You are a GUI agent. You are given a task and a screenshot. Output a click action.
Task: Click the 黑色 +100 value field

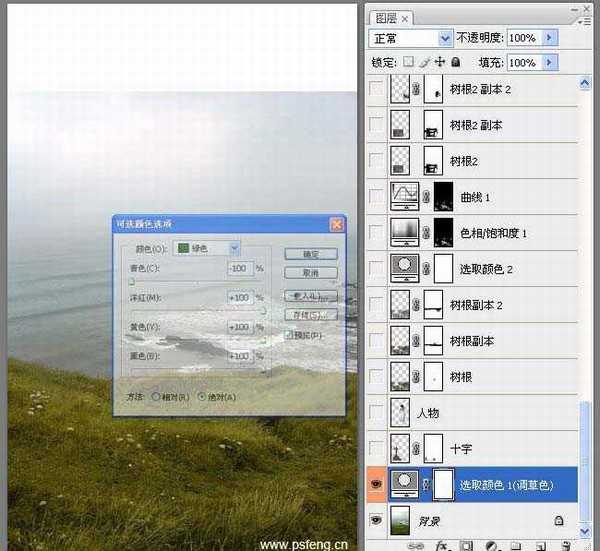240,356
